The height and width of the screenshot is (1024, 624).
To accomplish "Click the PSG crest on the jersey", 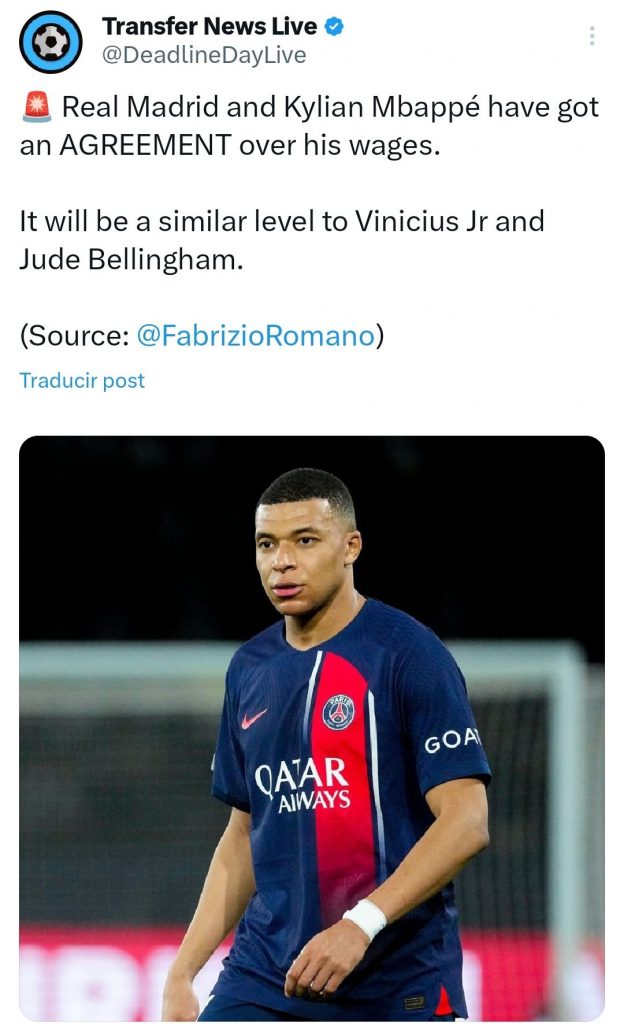I will [x=338, y=710].
